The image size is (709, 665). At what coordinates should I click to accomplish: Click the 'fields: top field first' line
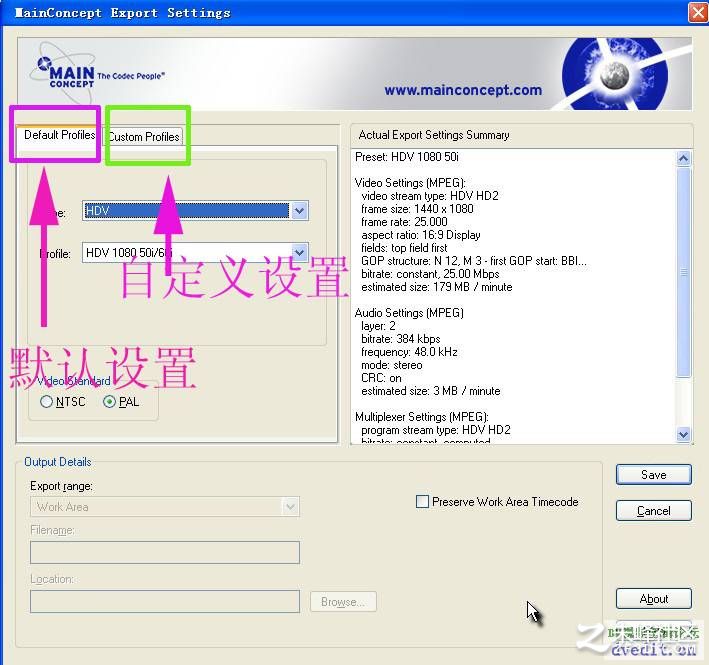tap(404, 248)
